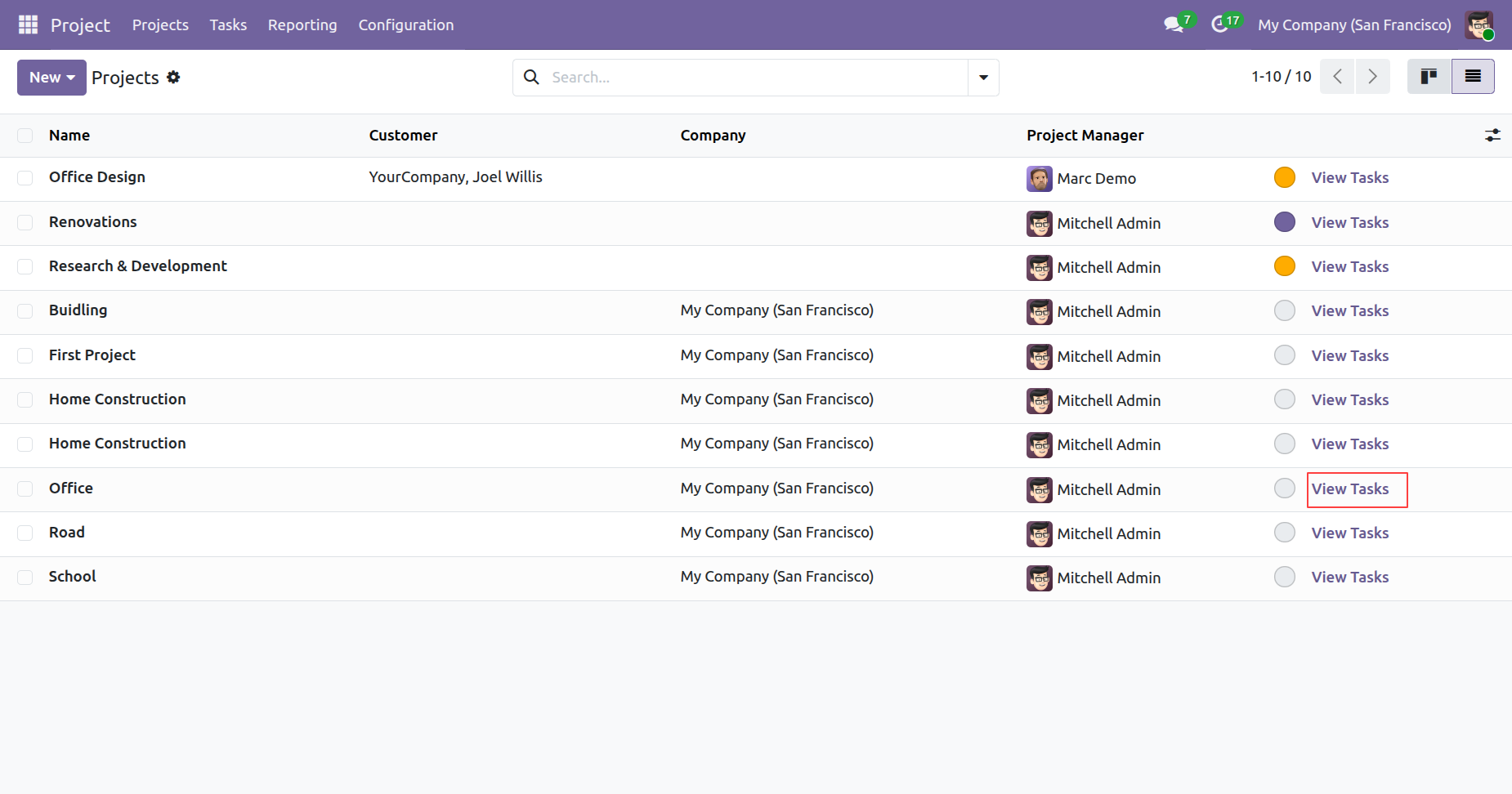Screen dimensions: 1512x794
Task: Sort by the Customer column header
Action: pyautogui.click(x=403, y=136)
